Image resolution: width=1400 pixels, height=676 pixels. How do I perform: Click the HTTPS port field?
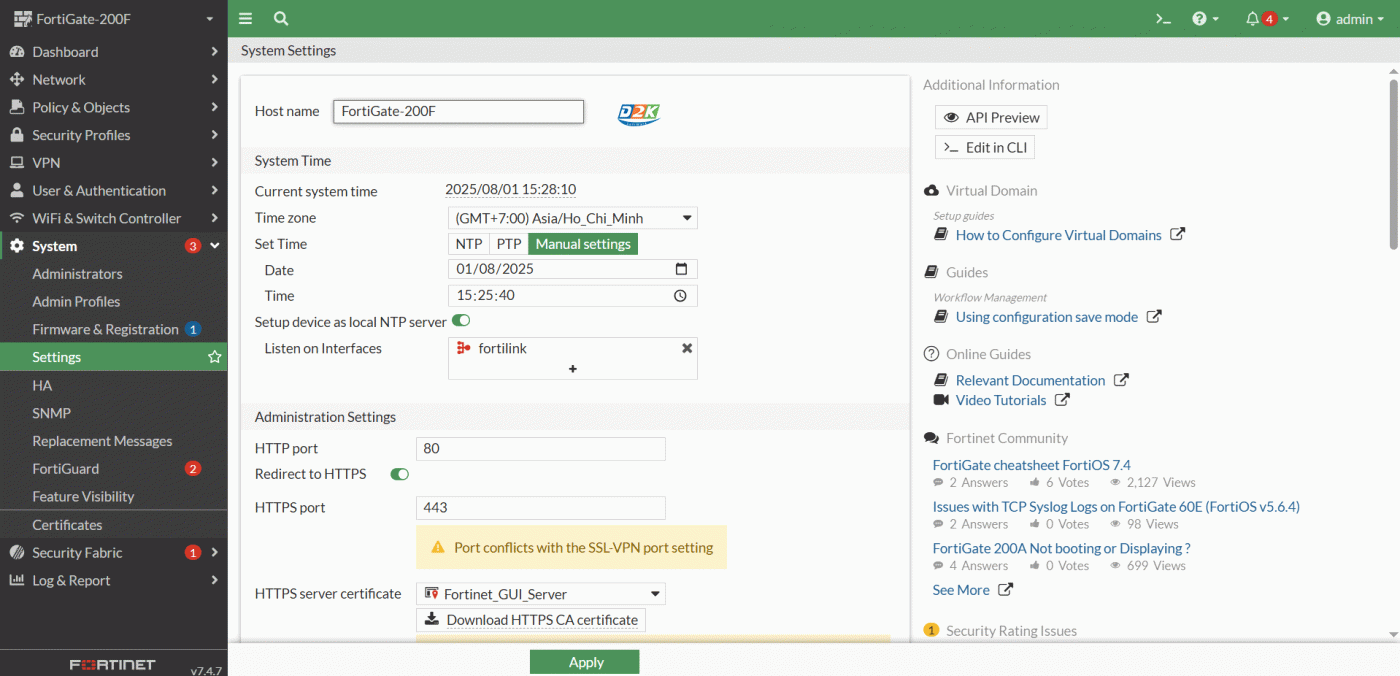tap(541, 508)
